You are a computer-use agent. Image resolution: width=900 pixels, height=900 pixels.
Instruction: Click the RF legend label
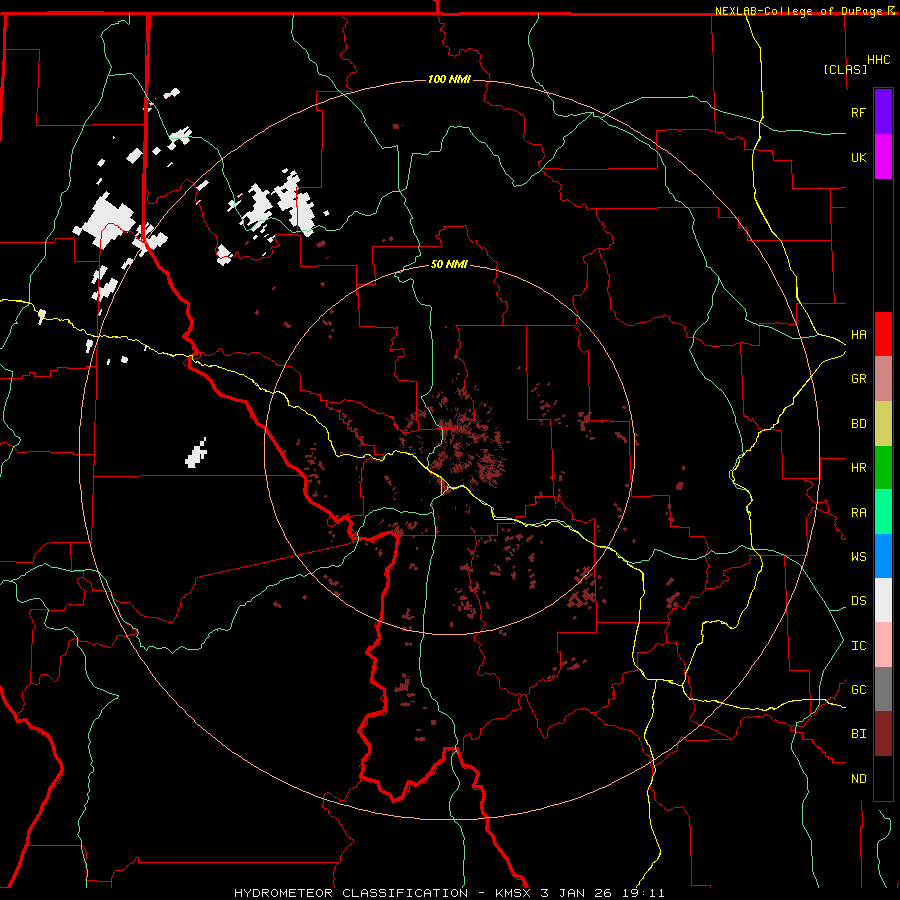point(858,112)
